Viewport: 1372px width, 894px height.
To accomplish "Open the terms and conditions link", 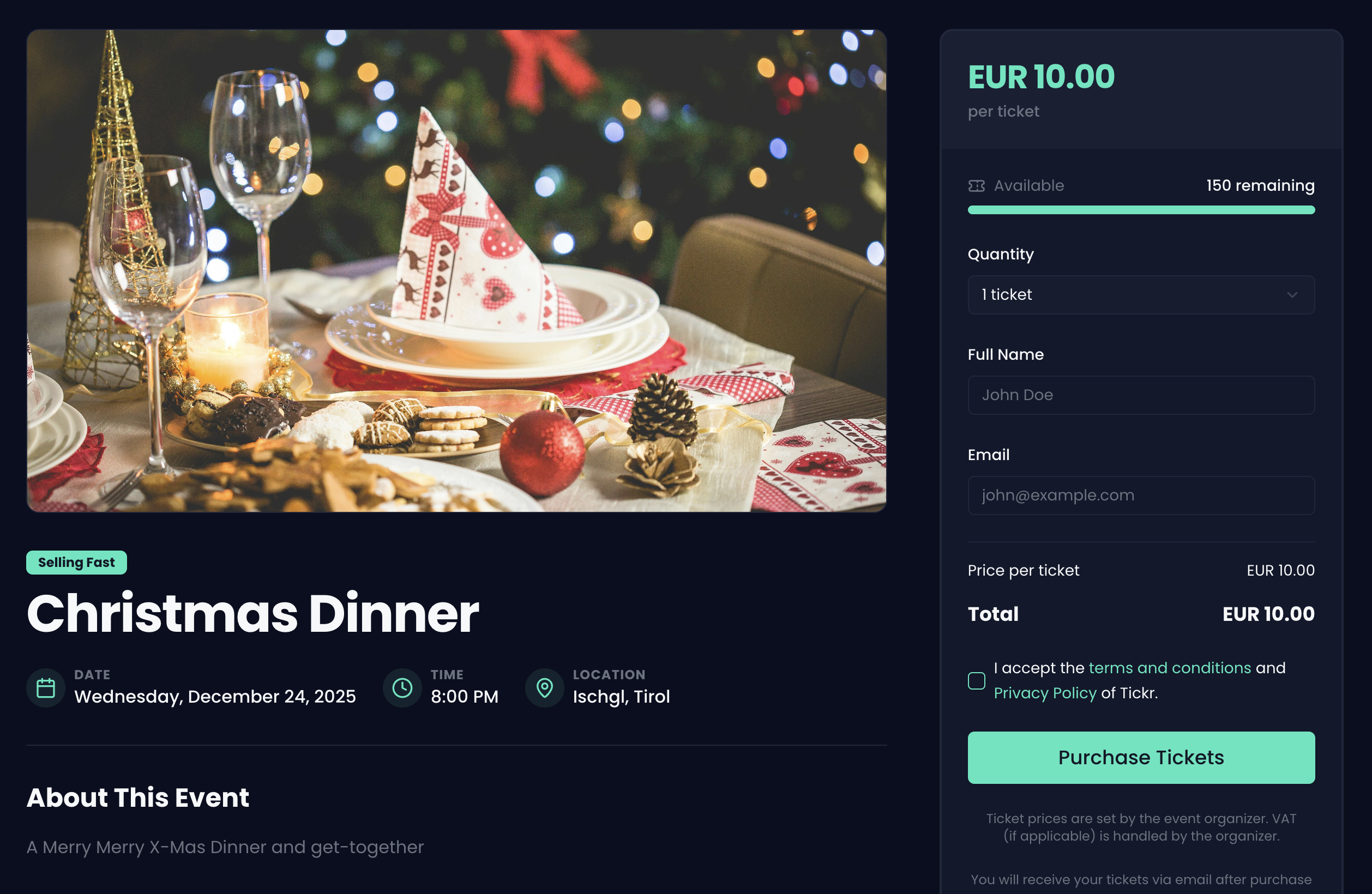I will 1170,667.
